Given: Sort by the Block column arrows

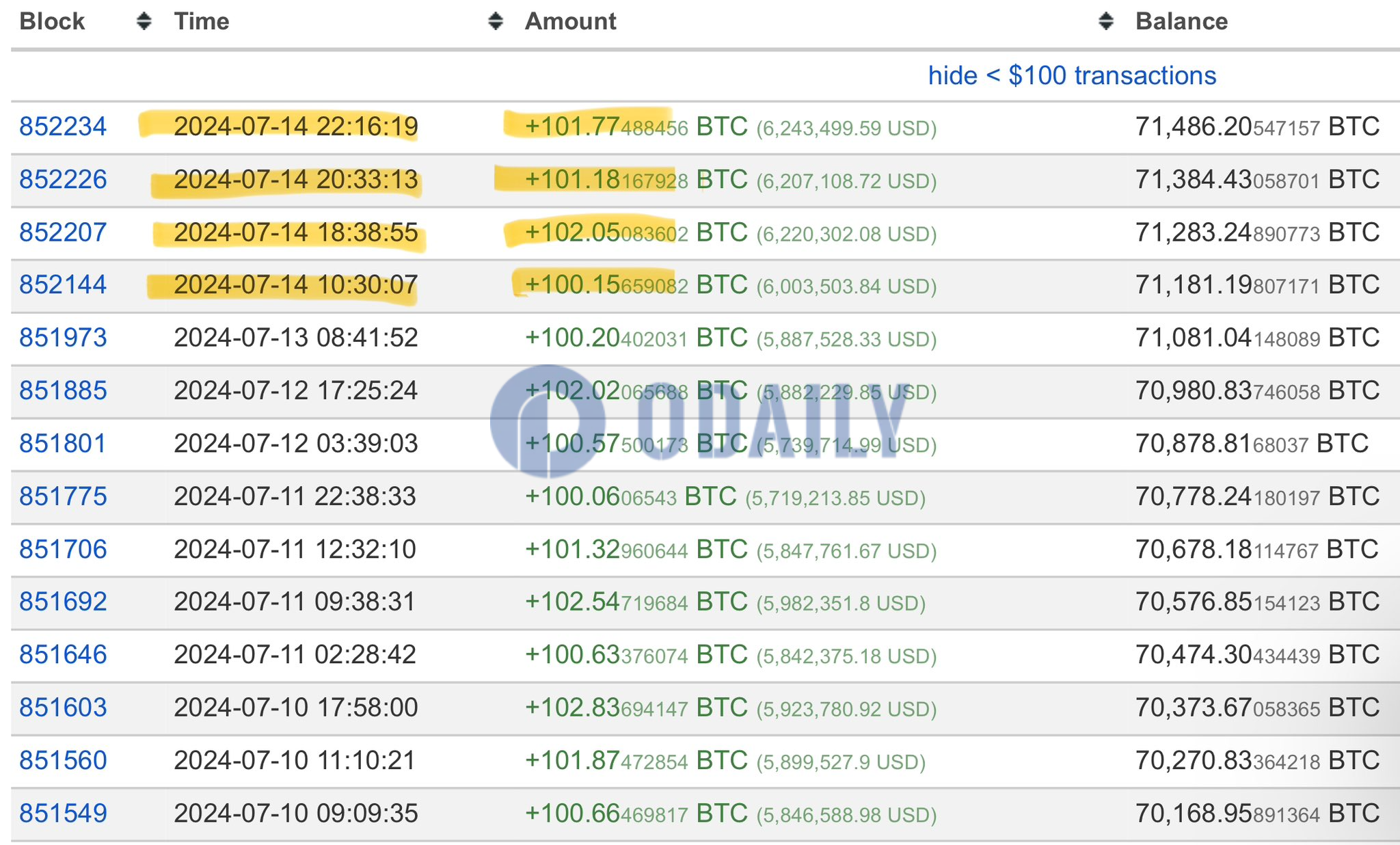Looking at the screenshot, I should click(144, 21).
